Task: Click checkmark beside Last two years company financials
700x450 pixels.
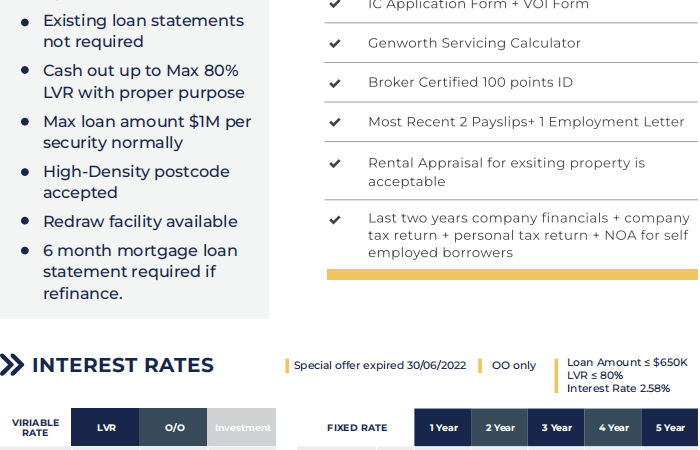Action: (x=335, y=220)
